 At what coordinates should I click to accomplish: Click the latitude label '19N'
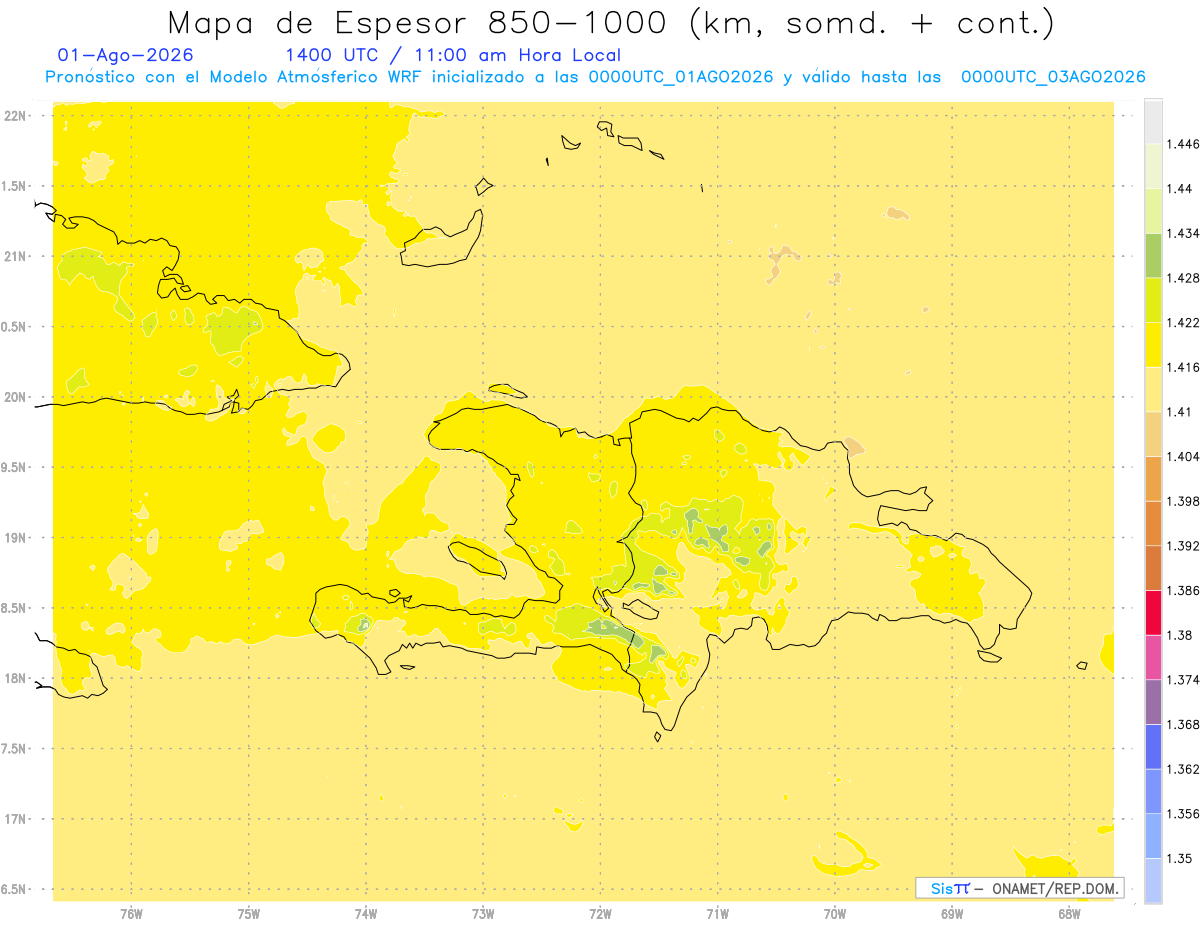(x=16, y=538)
